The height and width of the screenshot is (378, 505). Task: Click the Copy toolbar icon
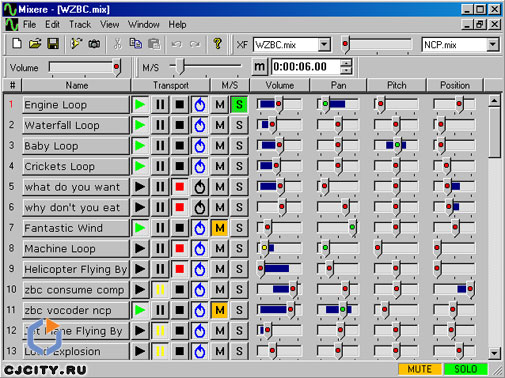pos(136,44)
